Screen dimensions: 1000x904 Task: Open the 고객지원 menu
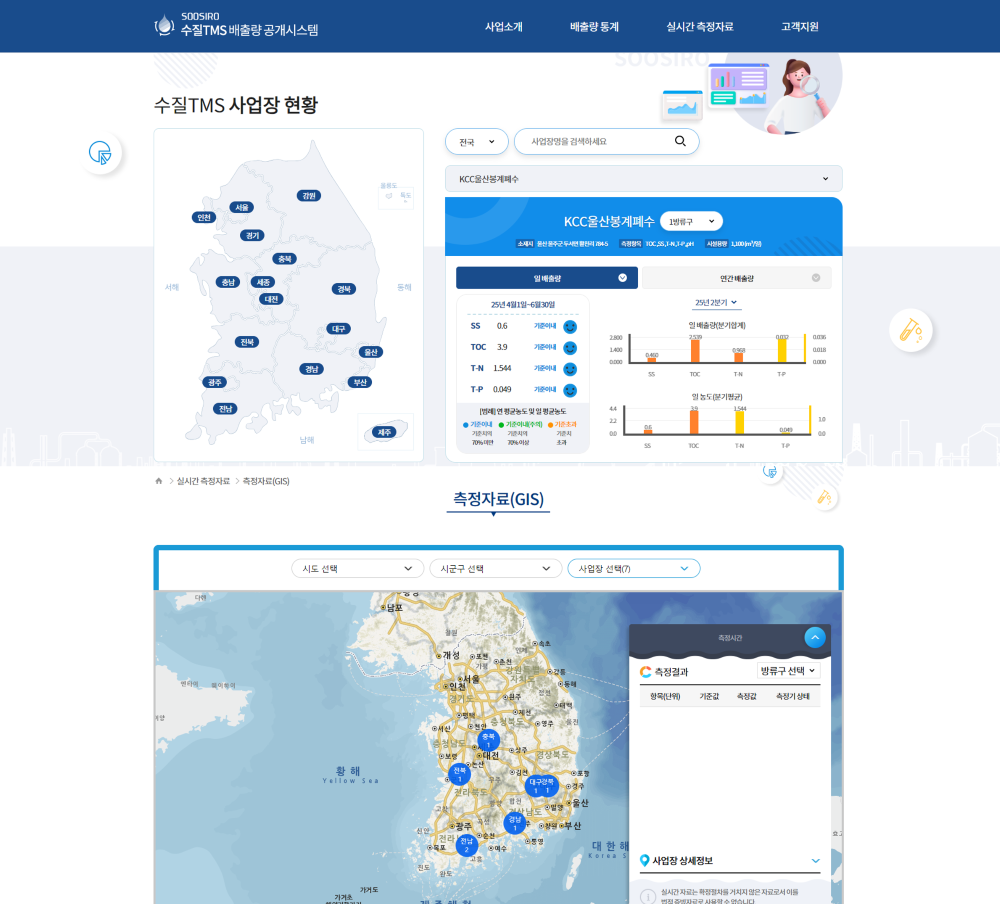[x=800, y=27]
